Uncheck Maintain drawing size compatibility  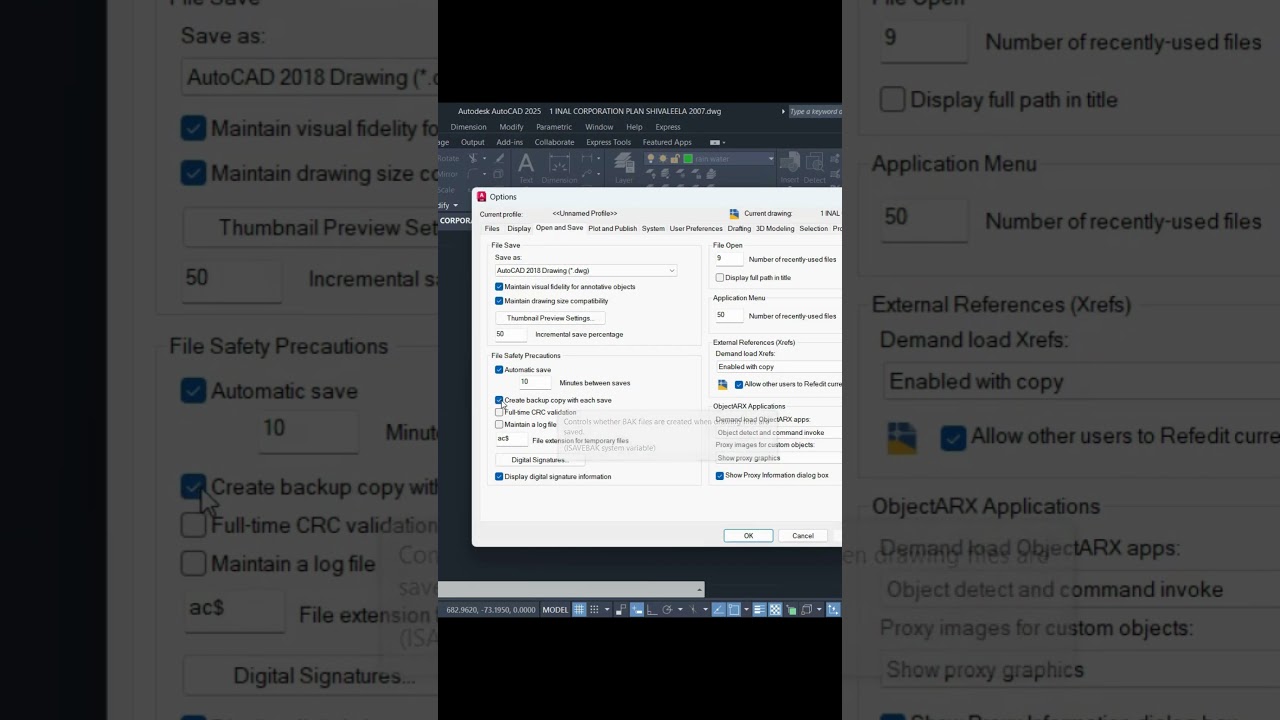pyautogui.click(x=499, y=301)
